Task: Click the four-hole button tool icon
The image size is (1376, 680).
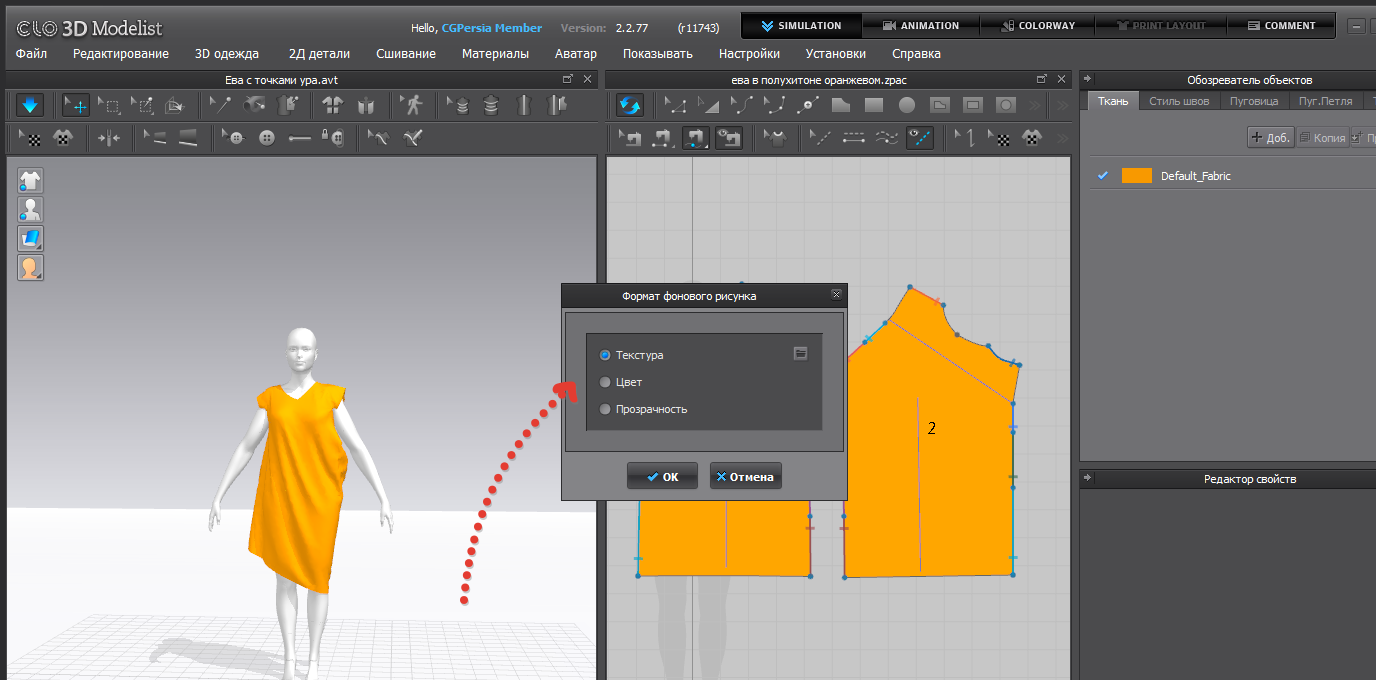Action: pyautogui.click(x=266, y=138)
